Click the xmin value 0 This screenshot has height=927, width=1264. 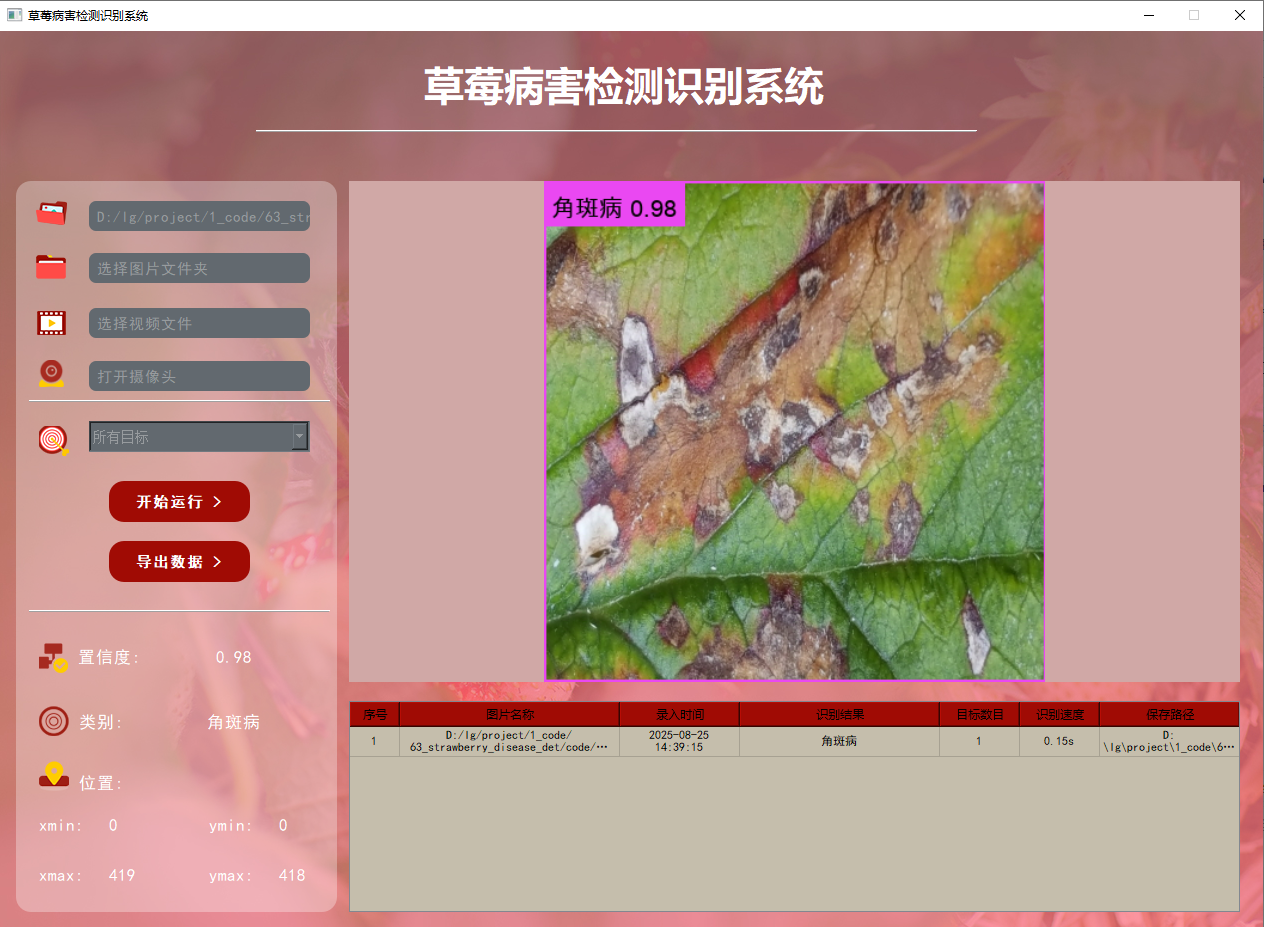click(x=113, y=825)
